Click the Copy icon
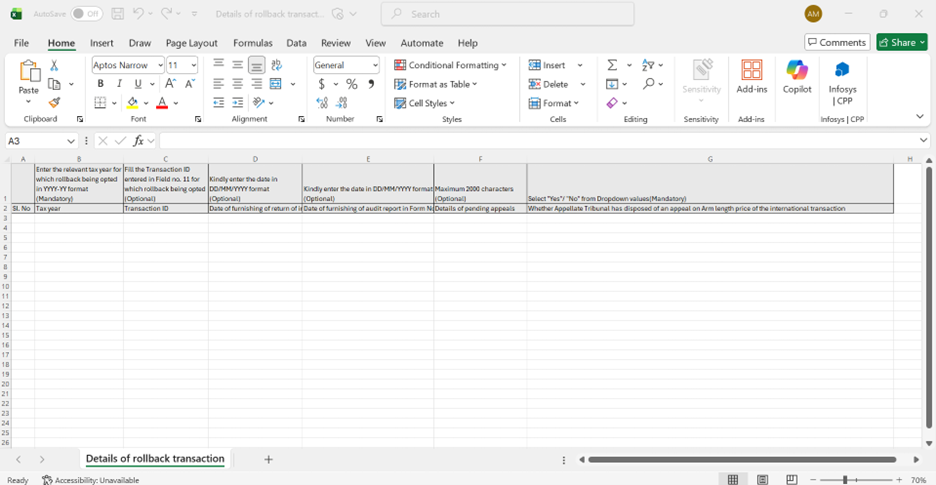 pyautogui.click(x=54, y=84)
